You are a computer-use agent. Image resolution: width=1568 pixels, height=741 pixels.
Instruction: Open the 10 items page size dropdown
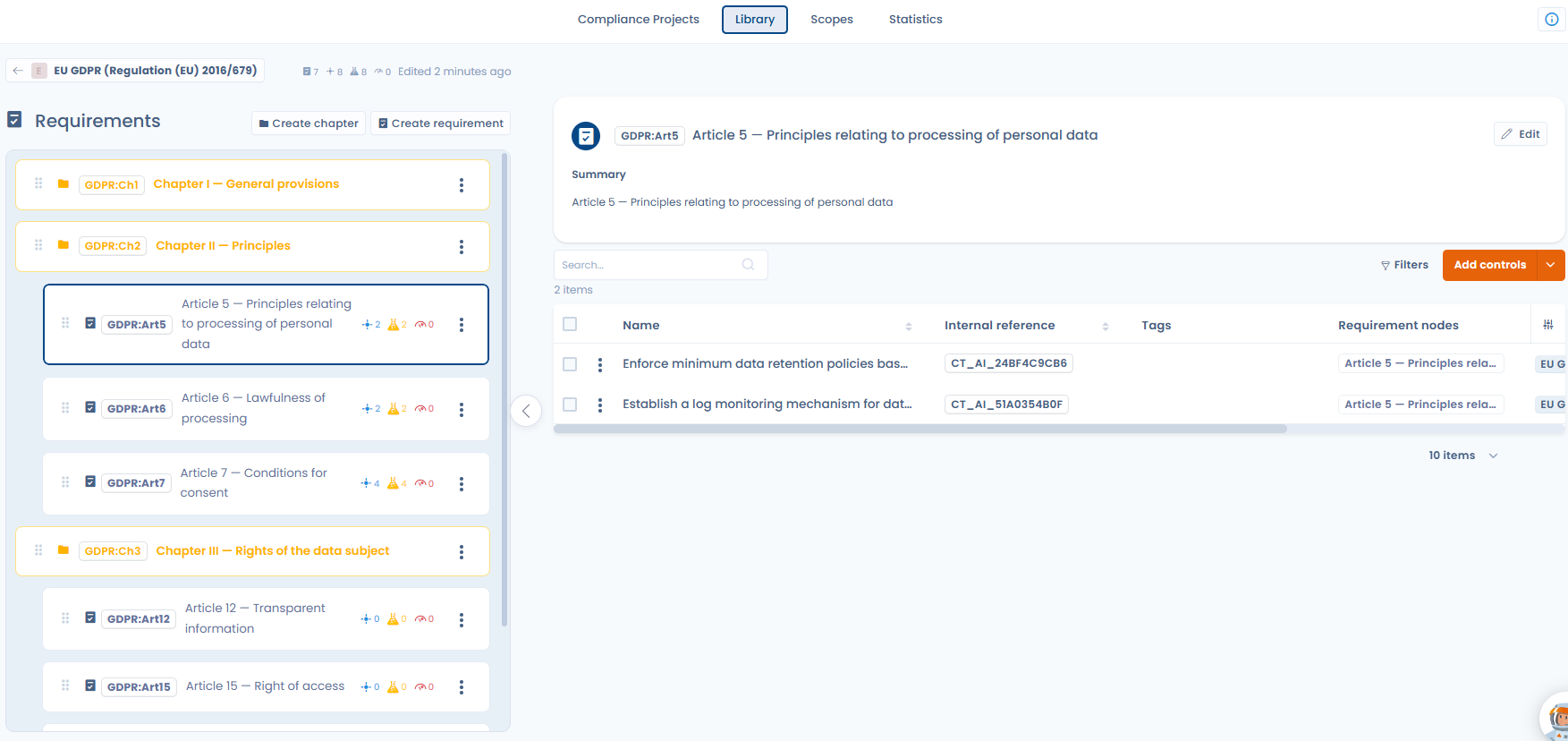1463,456
